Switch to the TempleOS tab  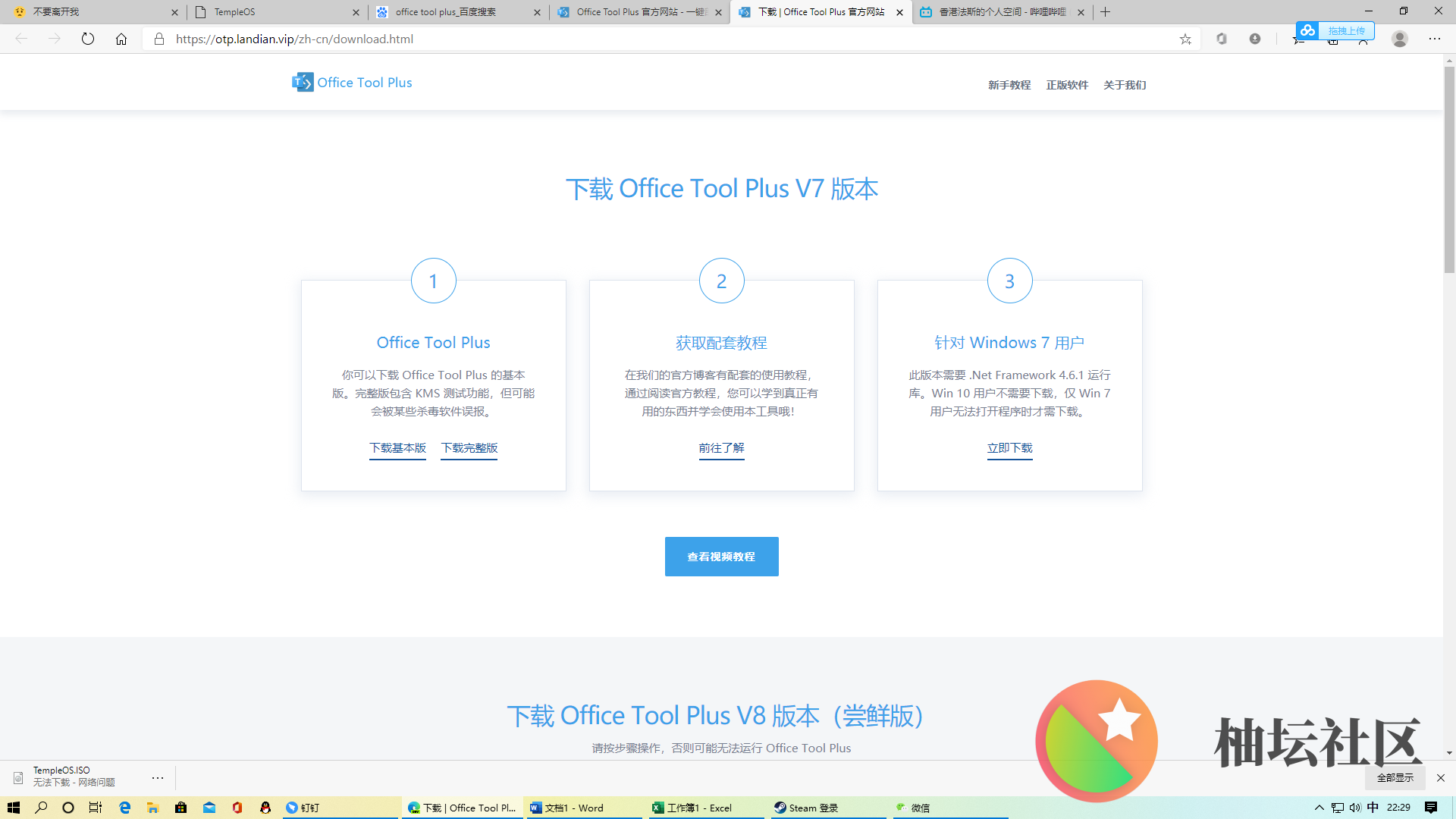pyautogui.click(x=276, y=12)
